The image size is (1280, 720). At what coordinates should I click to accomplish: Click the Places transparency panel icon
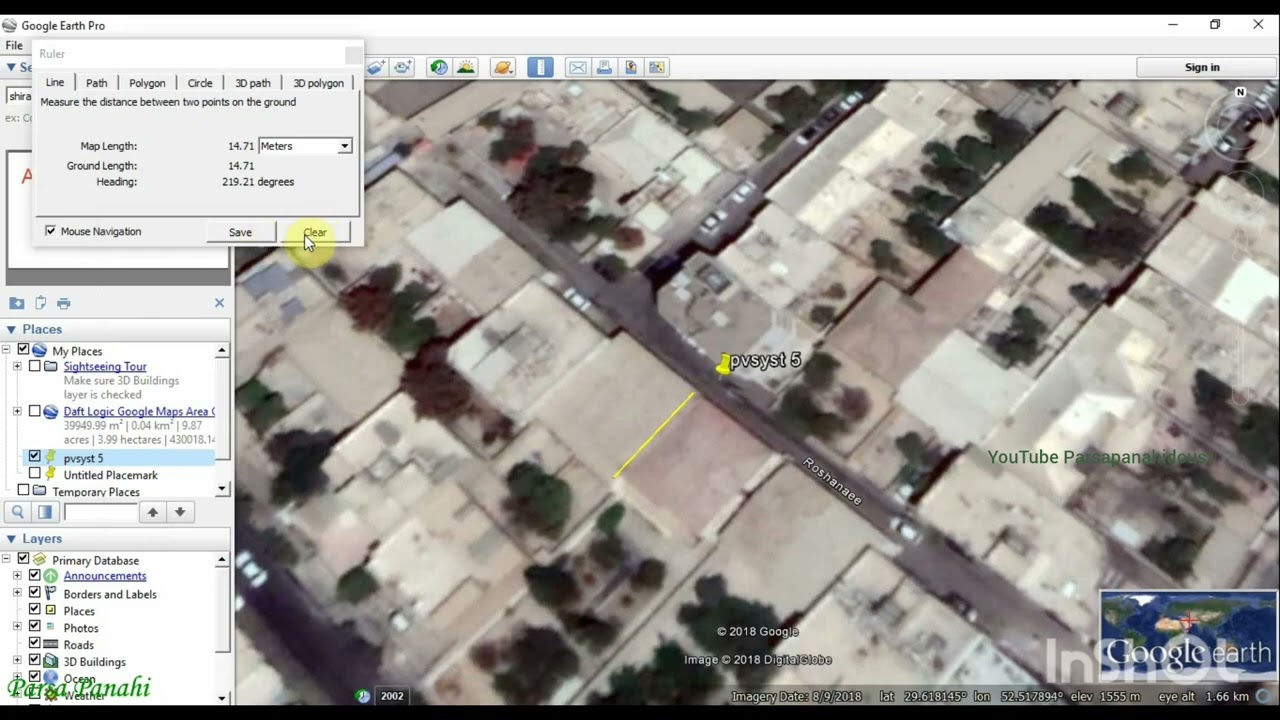pyautogui.click(x=44, y=512)
